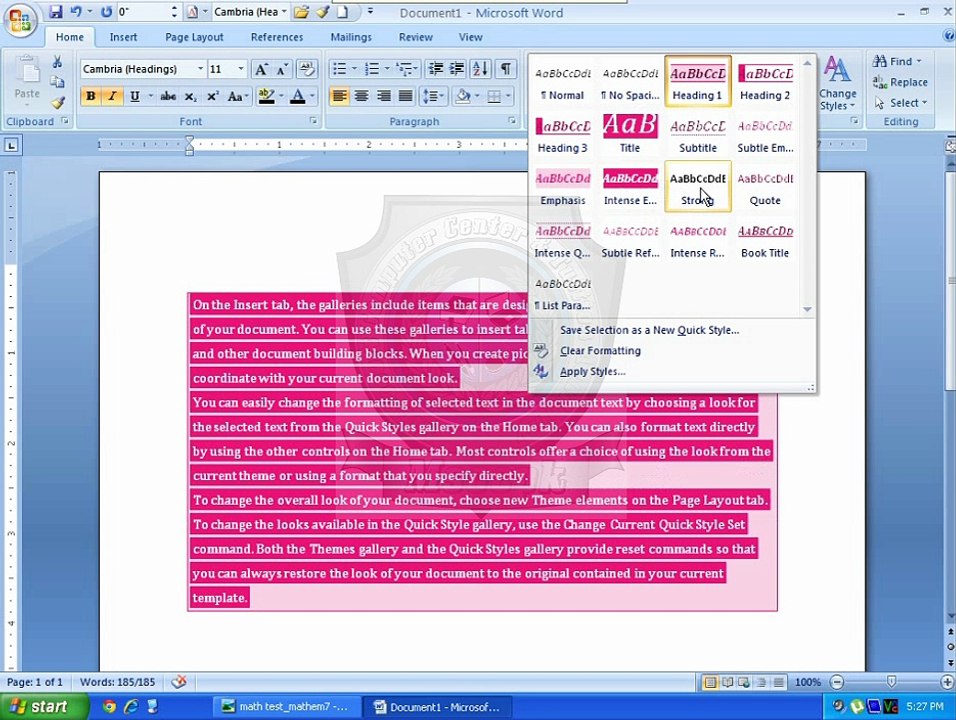The height and width of the screenshot is (720, 956).
Task: Undo the last action
Action: (x=76, y=12)
